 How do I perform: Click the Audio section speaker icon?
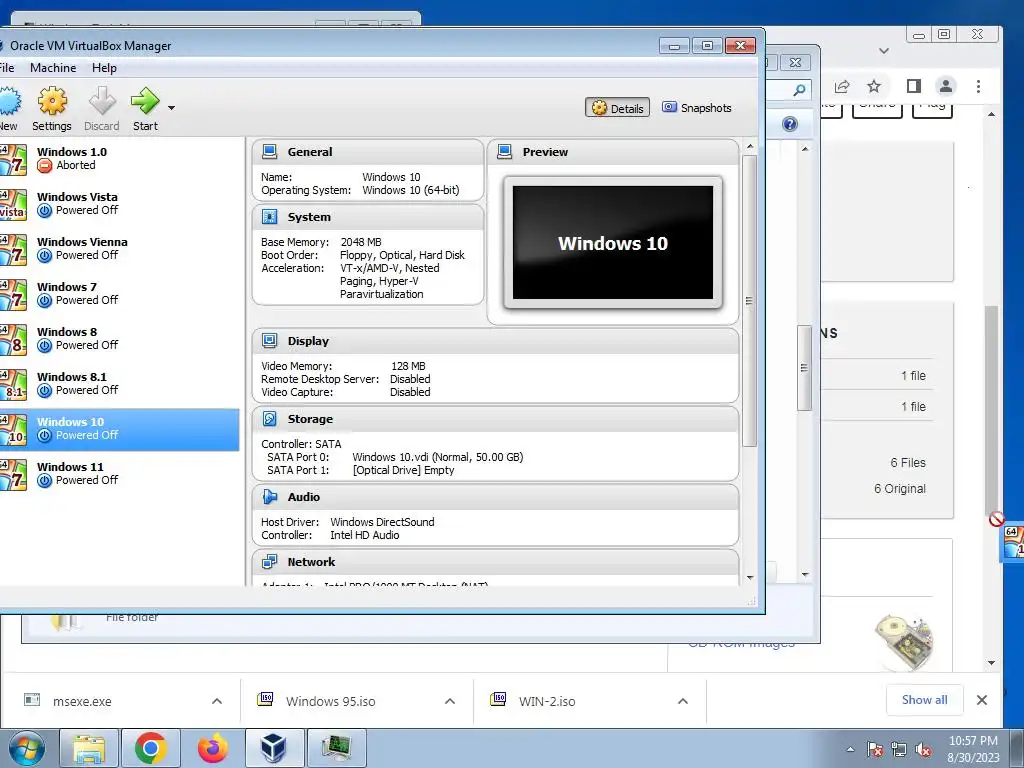(269, 497)
